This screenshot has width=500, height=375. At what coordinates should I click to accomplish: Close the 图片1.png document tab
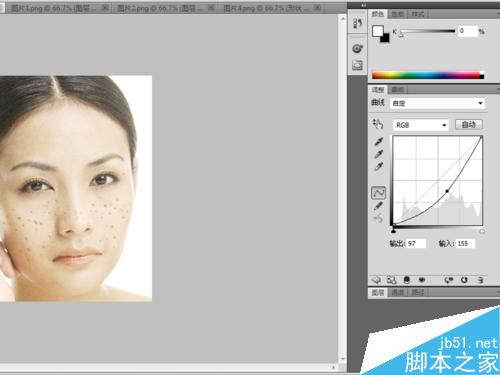[x=105, y=7]
